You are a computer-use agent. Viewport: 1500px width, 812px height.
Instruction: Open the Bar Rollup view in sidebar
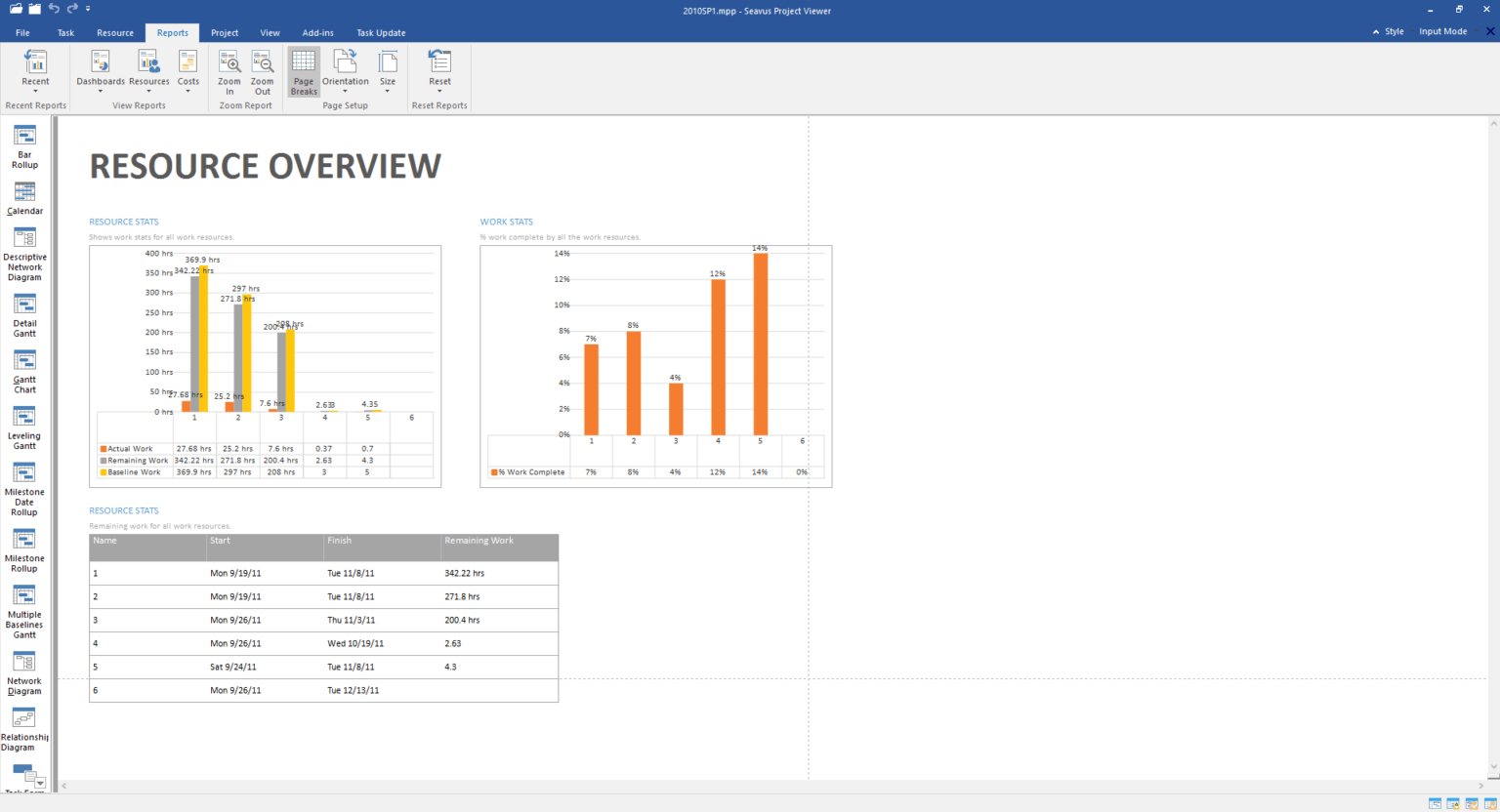(24, 146)
